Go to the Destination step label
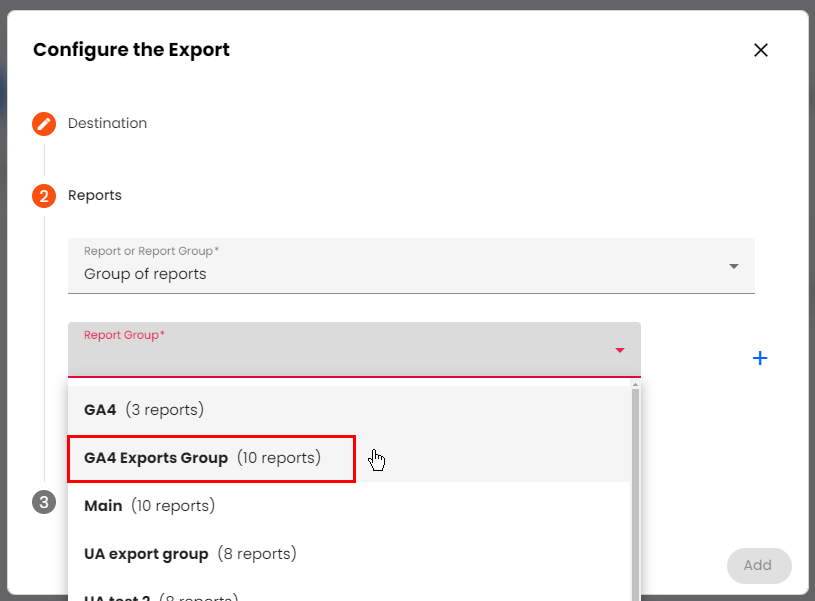The height and width of the screenshot is (601, 815). 107,124
